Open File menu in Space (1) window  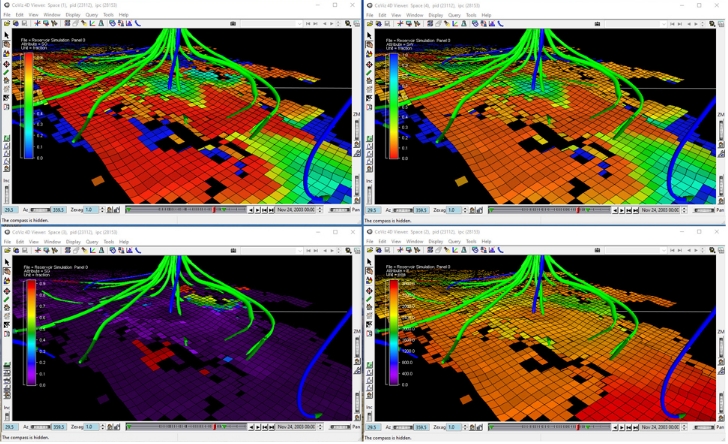pyautogui.click(x=7, y=15)
